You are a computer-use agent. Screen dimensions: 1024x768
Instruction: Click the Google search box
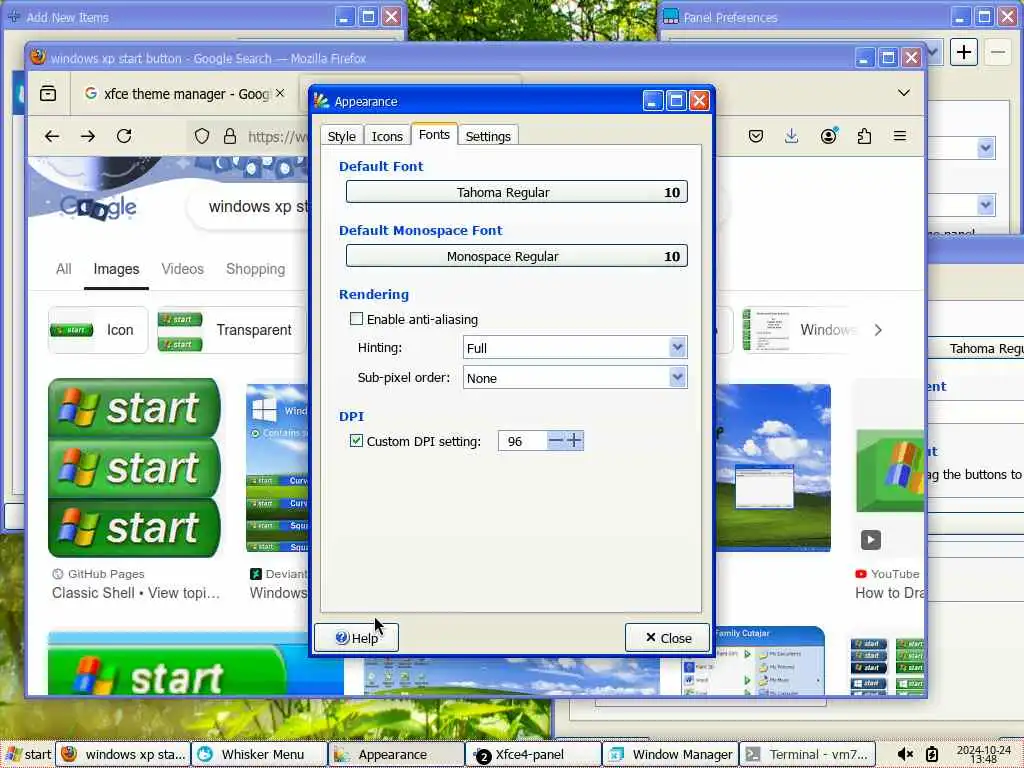click(x=249, y=207)
